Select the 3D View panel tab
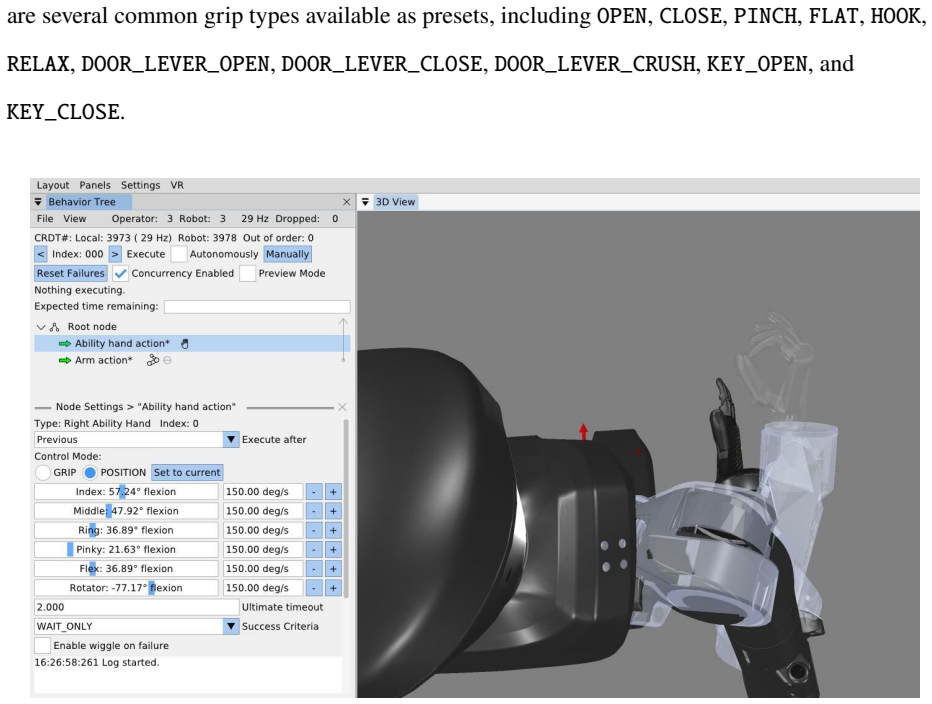The height and width of the screenshot is (704, 932). 395,202
